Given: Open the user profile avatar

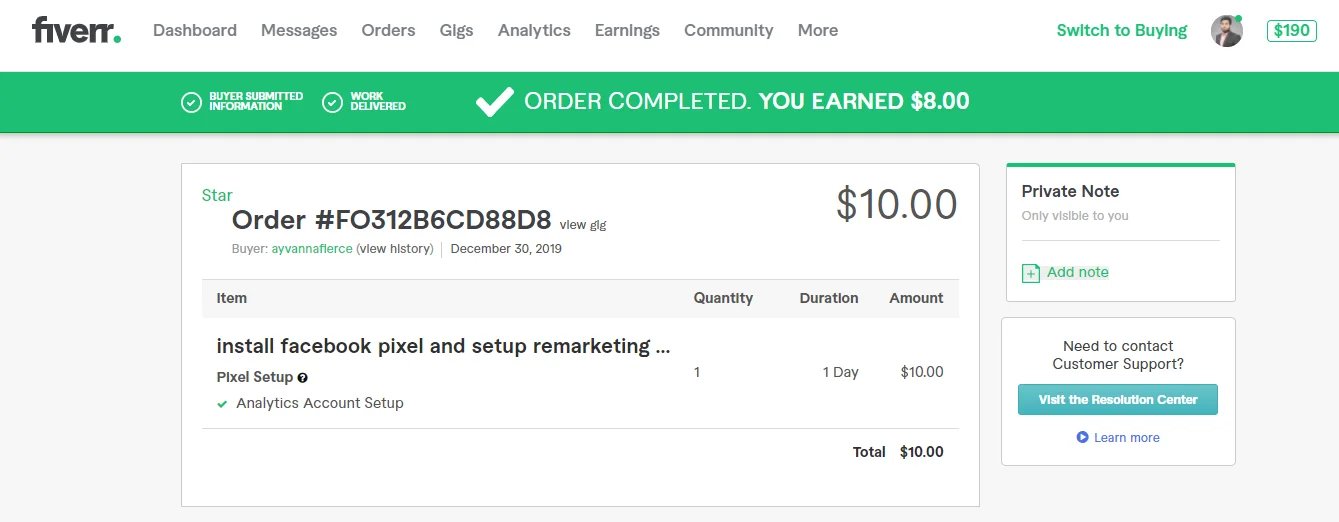Looking at the screenshot, I should click(1226, 31).
